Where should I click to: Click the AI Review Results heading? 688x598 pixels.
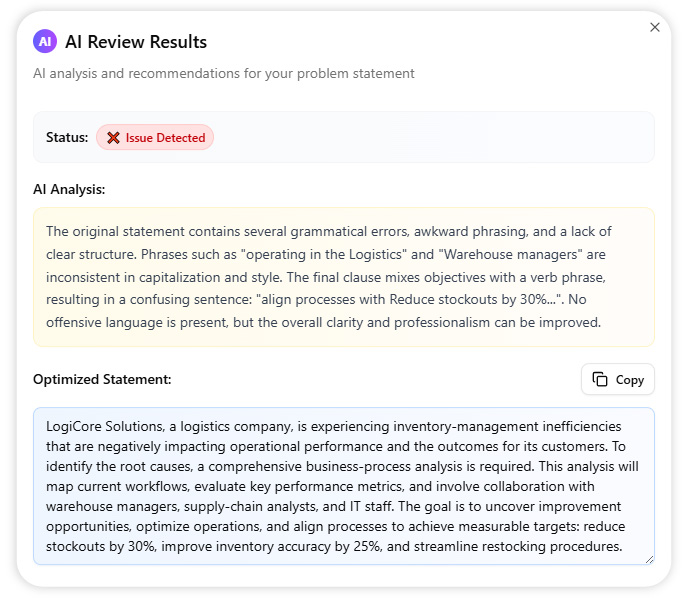[x=136, y=42]
